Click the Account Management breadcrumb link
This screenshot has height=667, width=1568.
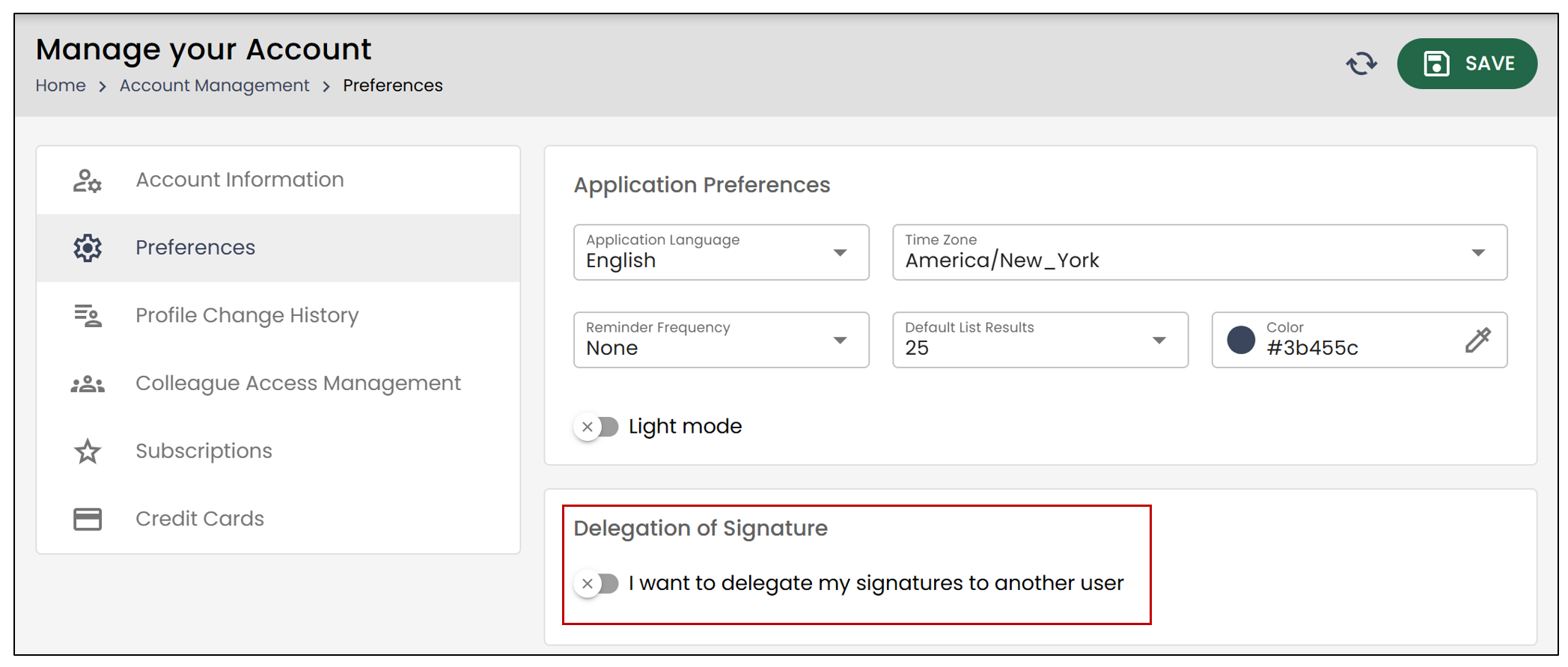214,85
